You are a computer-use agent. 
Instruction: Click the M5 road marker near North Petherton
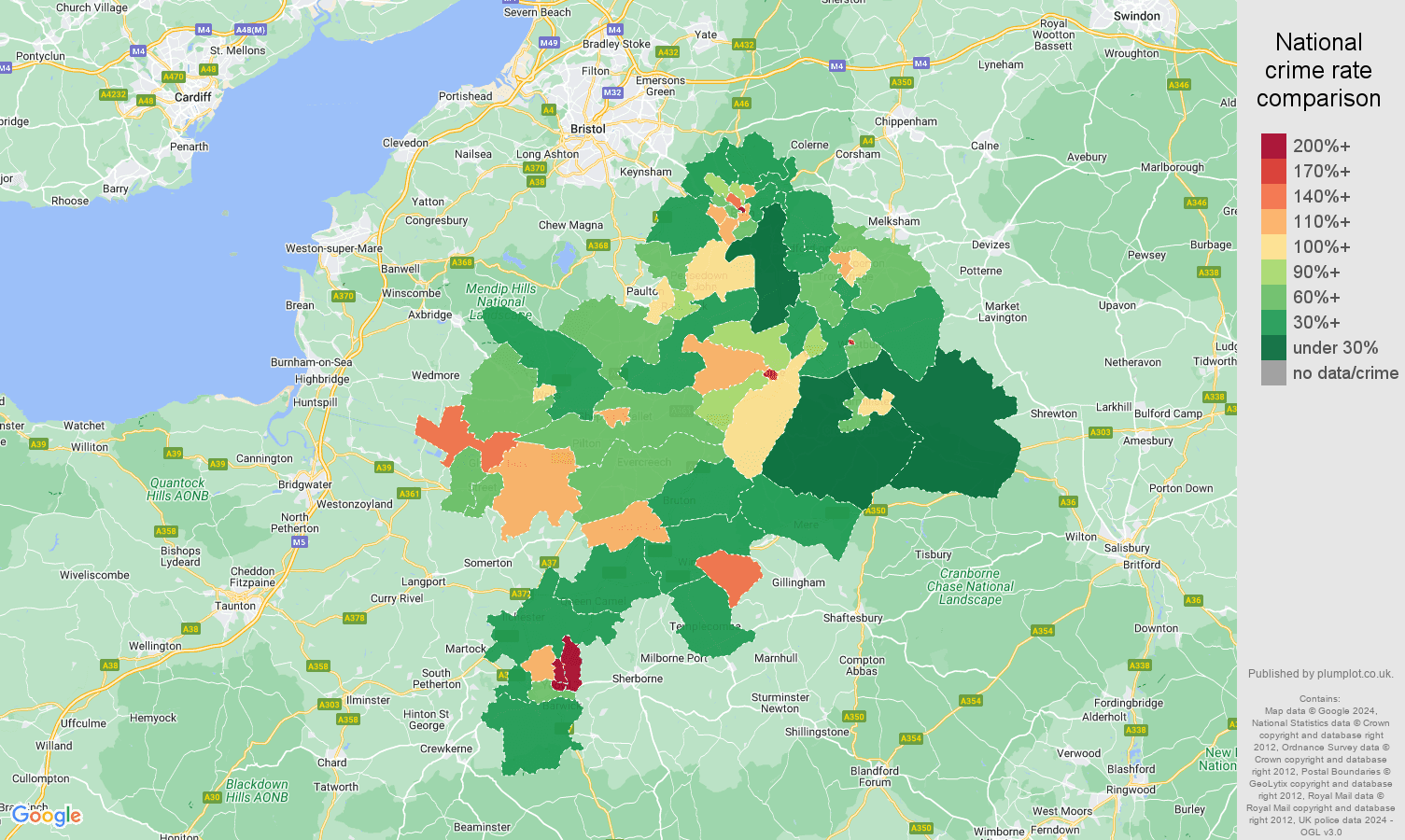point(299,541)
